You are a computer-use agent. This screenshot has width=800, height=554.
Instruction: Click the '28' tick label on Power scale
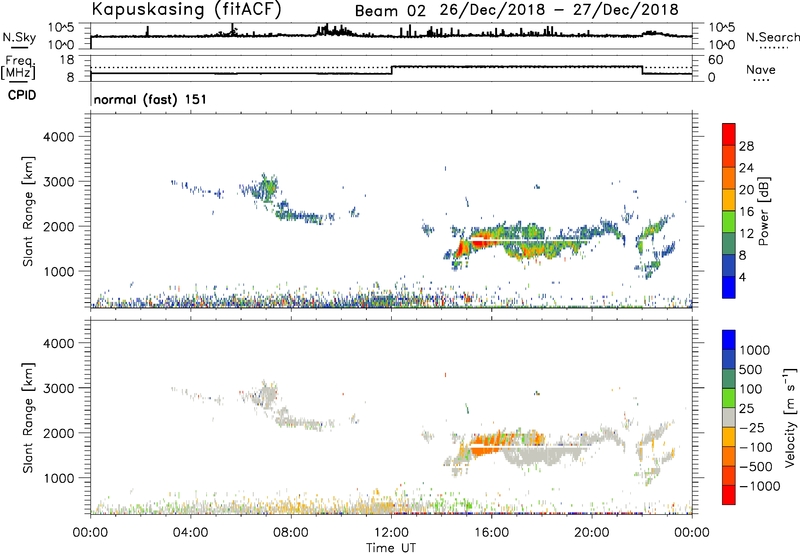(746, 146)
